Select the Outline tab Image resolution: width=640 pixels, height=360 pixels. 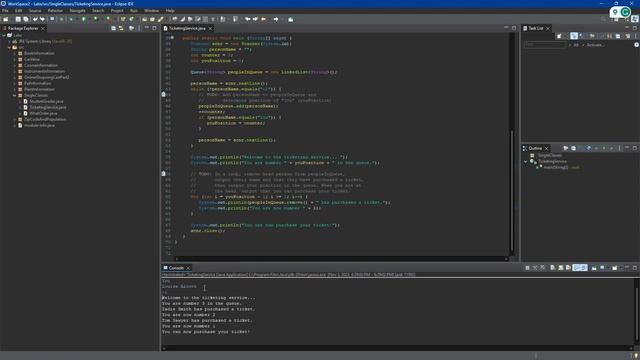(x=535, y=148)
